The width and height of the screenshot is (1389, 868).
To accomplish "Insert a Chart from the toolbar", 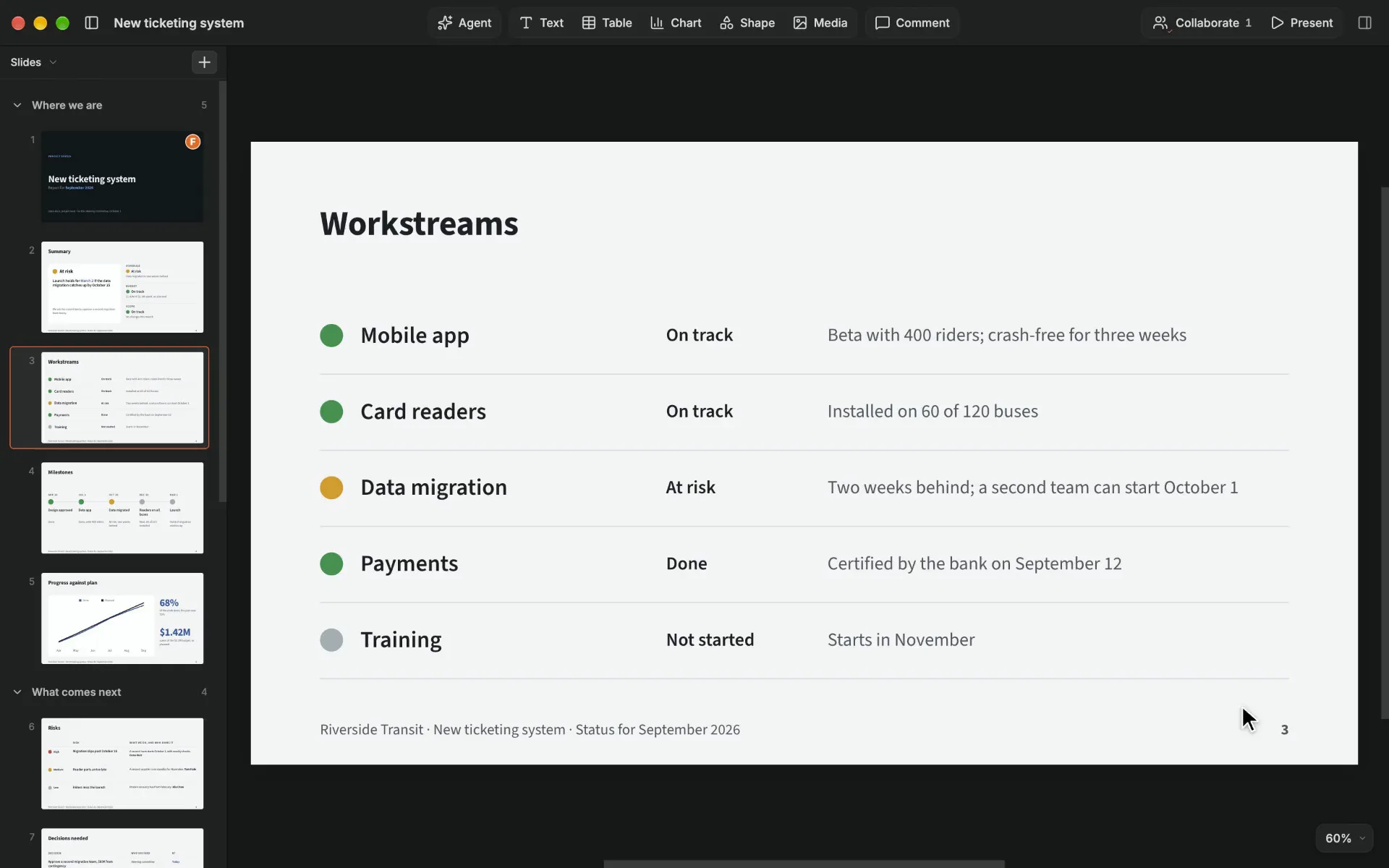I will [676, 23].
